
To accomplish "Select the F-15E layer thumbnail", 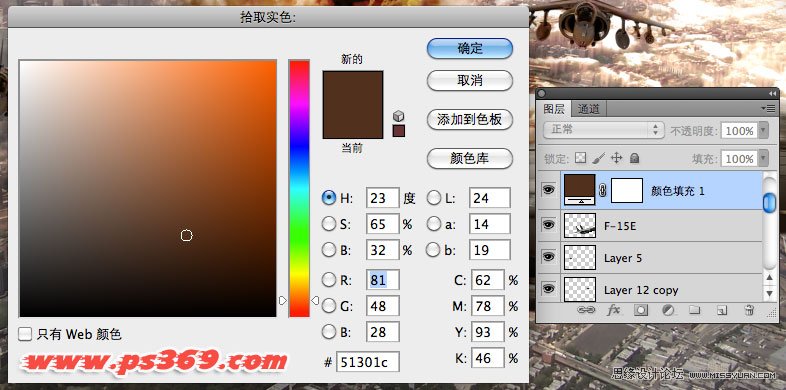I will tap(580, 225).
